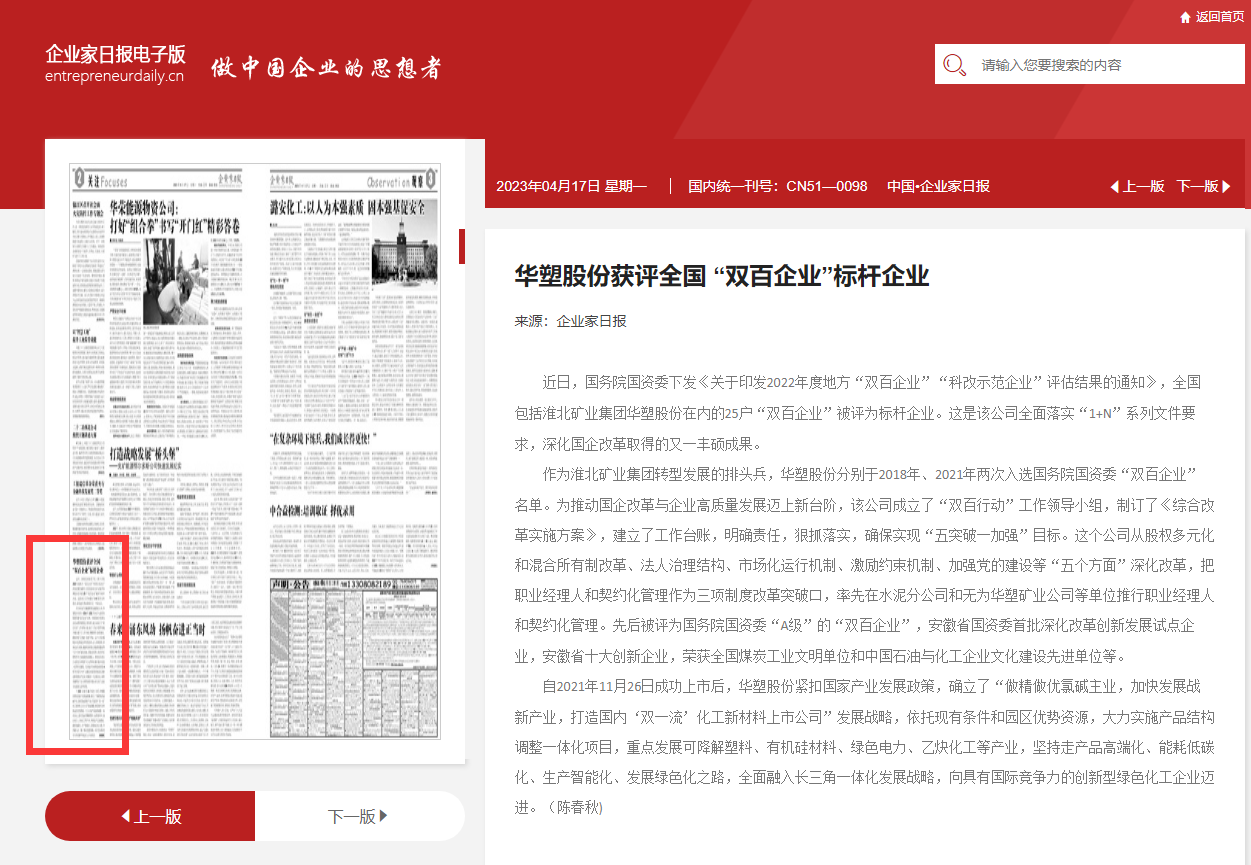Select the 打造战略发展"桥头堡" article

pyautogui.click(x=166, y=454)
